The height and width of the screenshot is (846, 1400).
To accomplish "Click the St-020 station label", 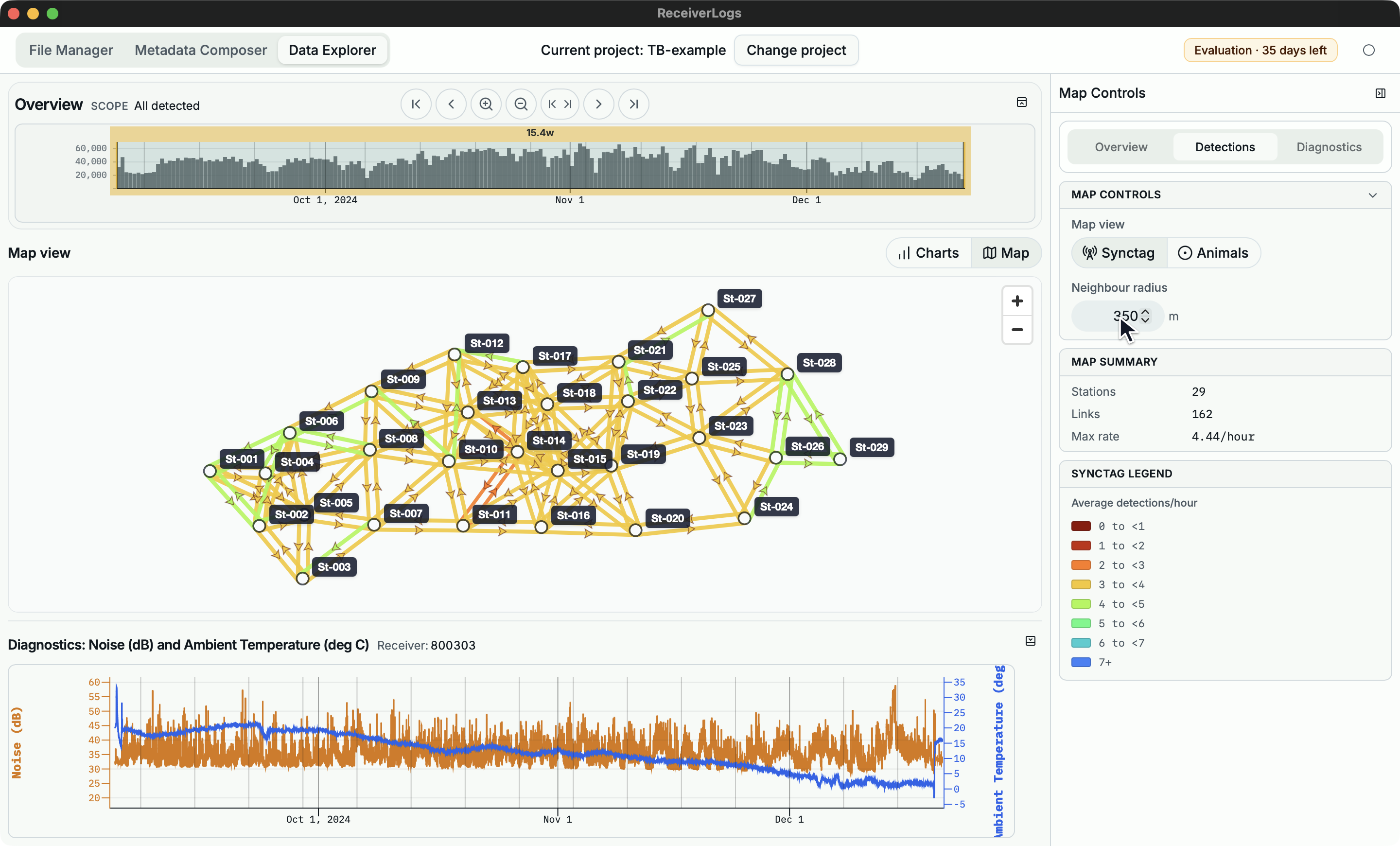I will 667,518.
